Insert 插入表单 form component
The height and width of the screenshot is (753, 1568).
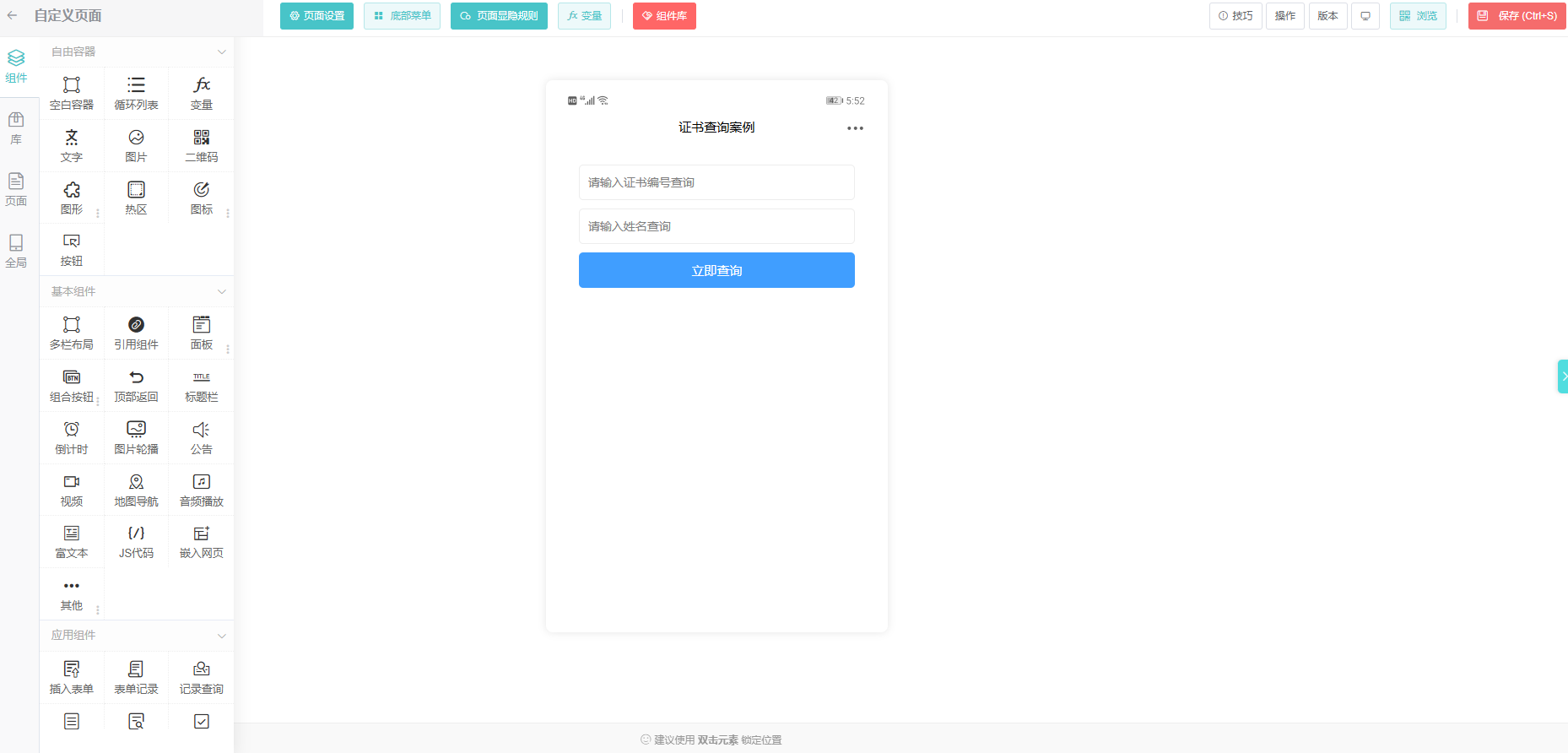coord(72,678)
